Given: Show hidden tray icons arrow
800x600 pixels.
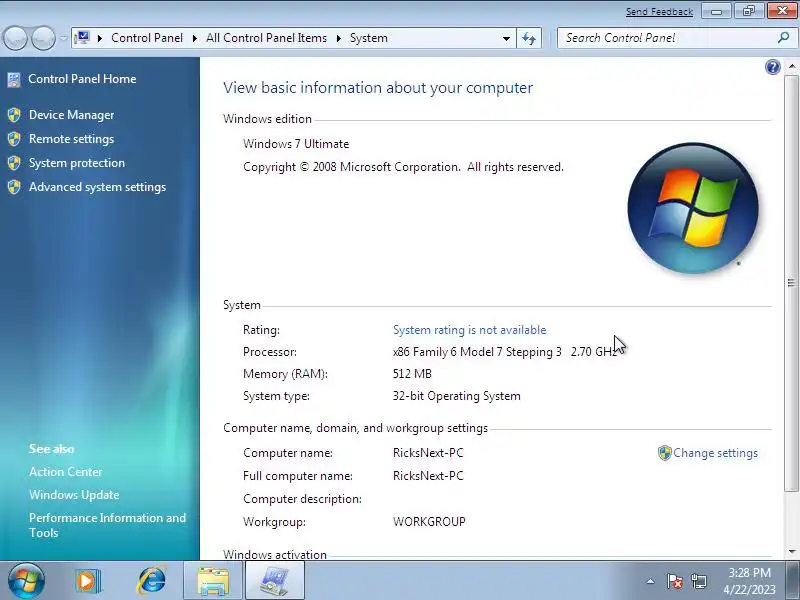Looking at the screenshot, I should pos(651,581).
